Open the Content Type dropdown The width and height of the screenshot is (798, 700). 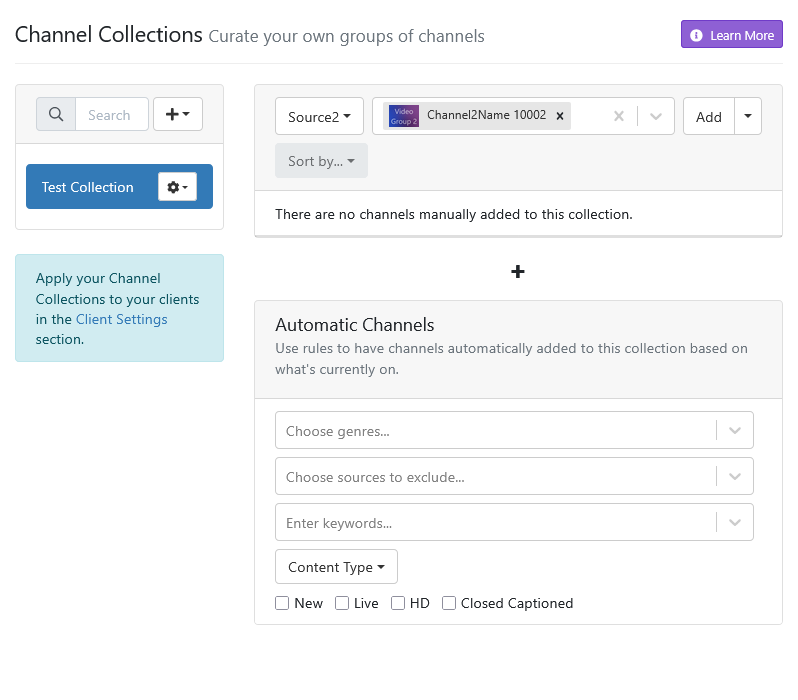point(336,567)
